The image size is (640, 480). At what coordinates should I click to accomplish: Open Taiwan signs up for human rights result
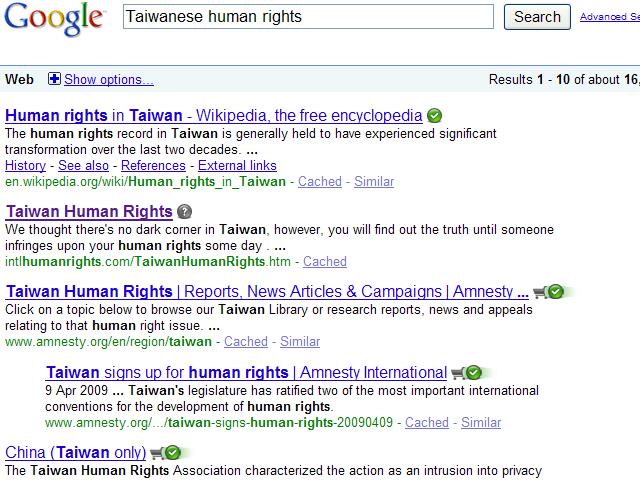(246, 373)
